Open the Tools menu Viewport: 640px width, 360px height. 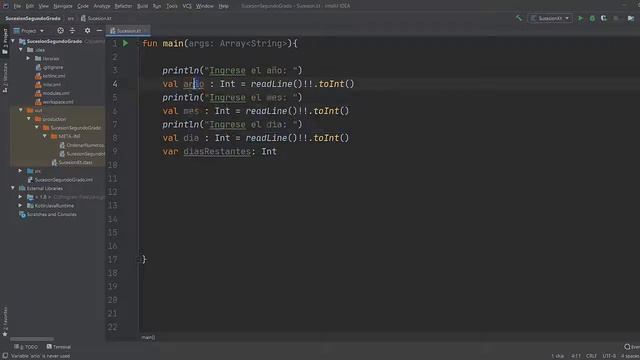coord(172,6)
